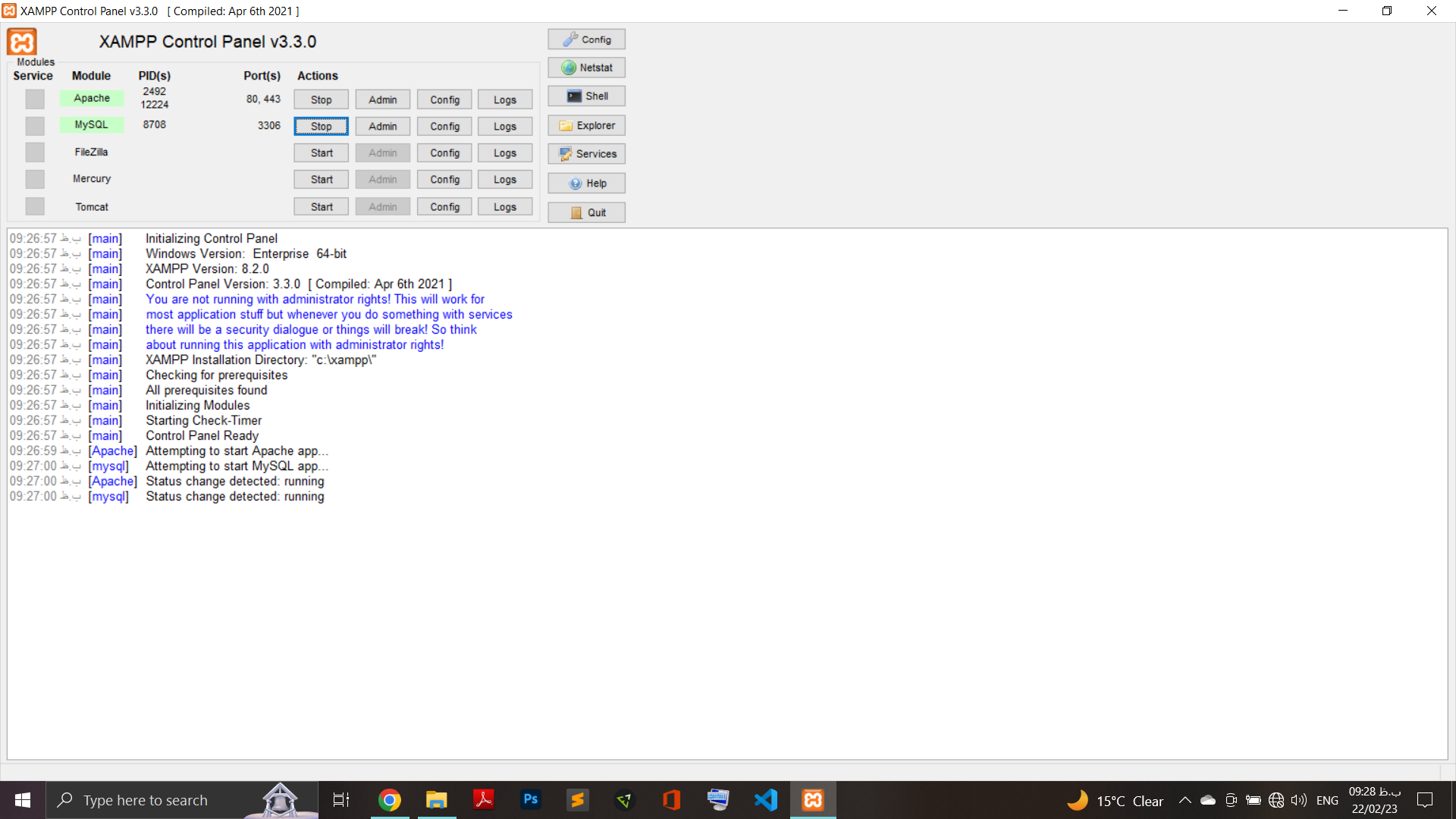Open the Help button

[x=586, y=184]
